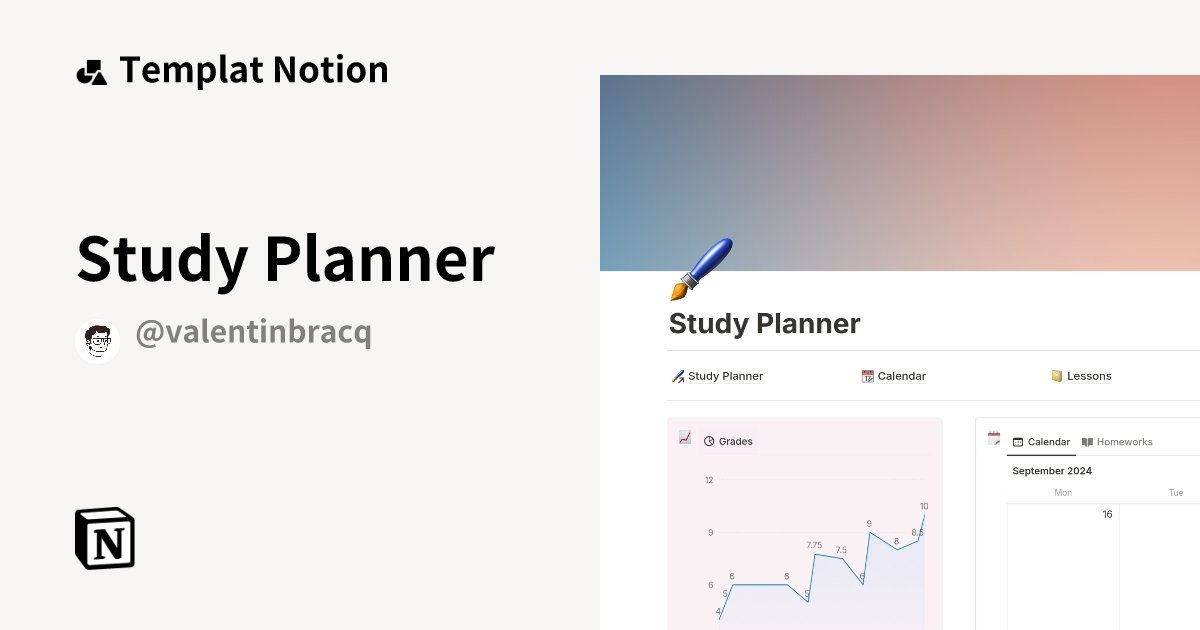Click the Notion logo in the bottom-left corner
Image resolution: width=1200 pixels, height=630 pixels.
(x=104, y=538)
